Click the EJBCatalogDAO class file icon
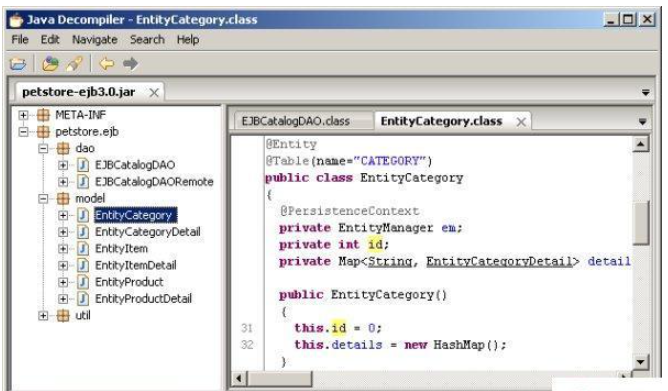The image size is (668, 391). [83, 165]
